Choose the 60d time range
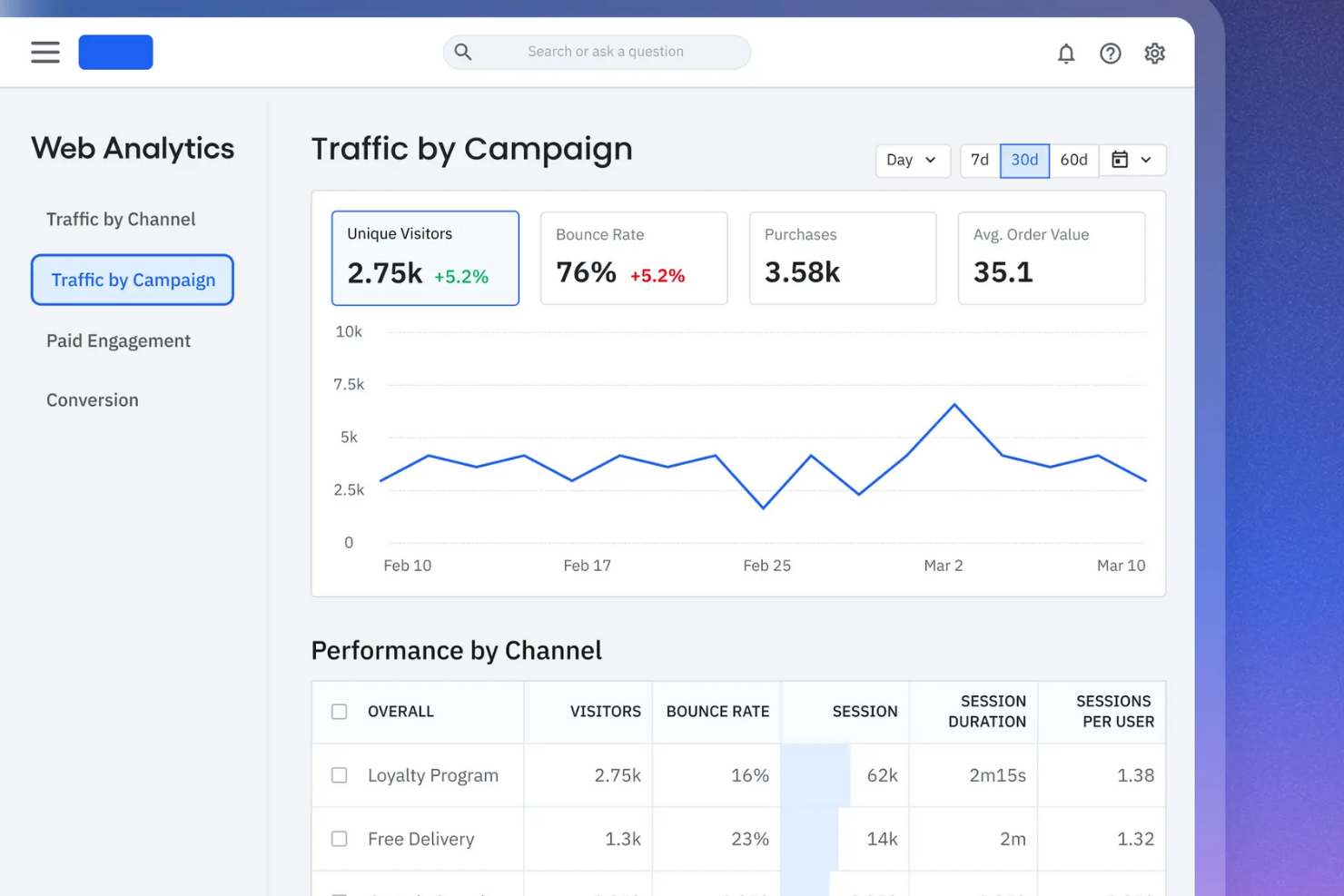The image size is (1344, 896). point(1073,161)
